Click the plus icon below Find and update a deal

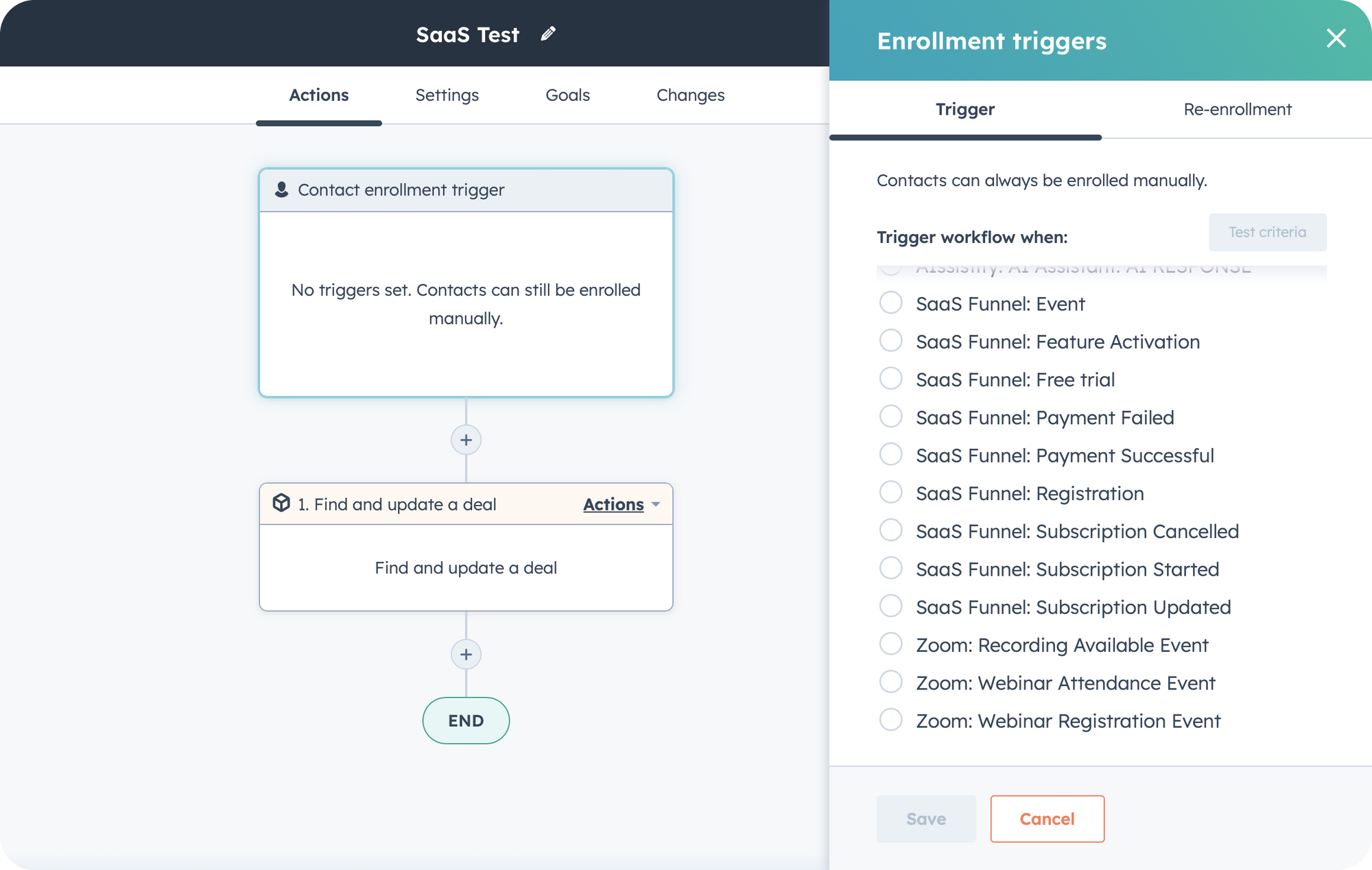[x=465, y=654]
